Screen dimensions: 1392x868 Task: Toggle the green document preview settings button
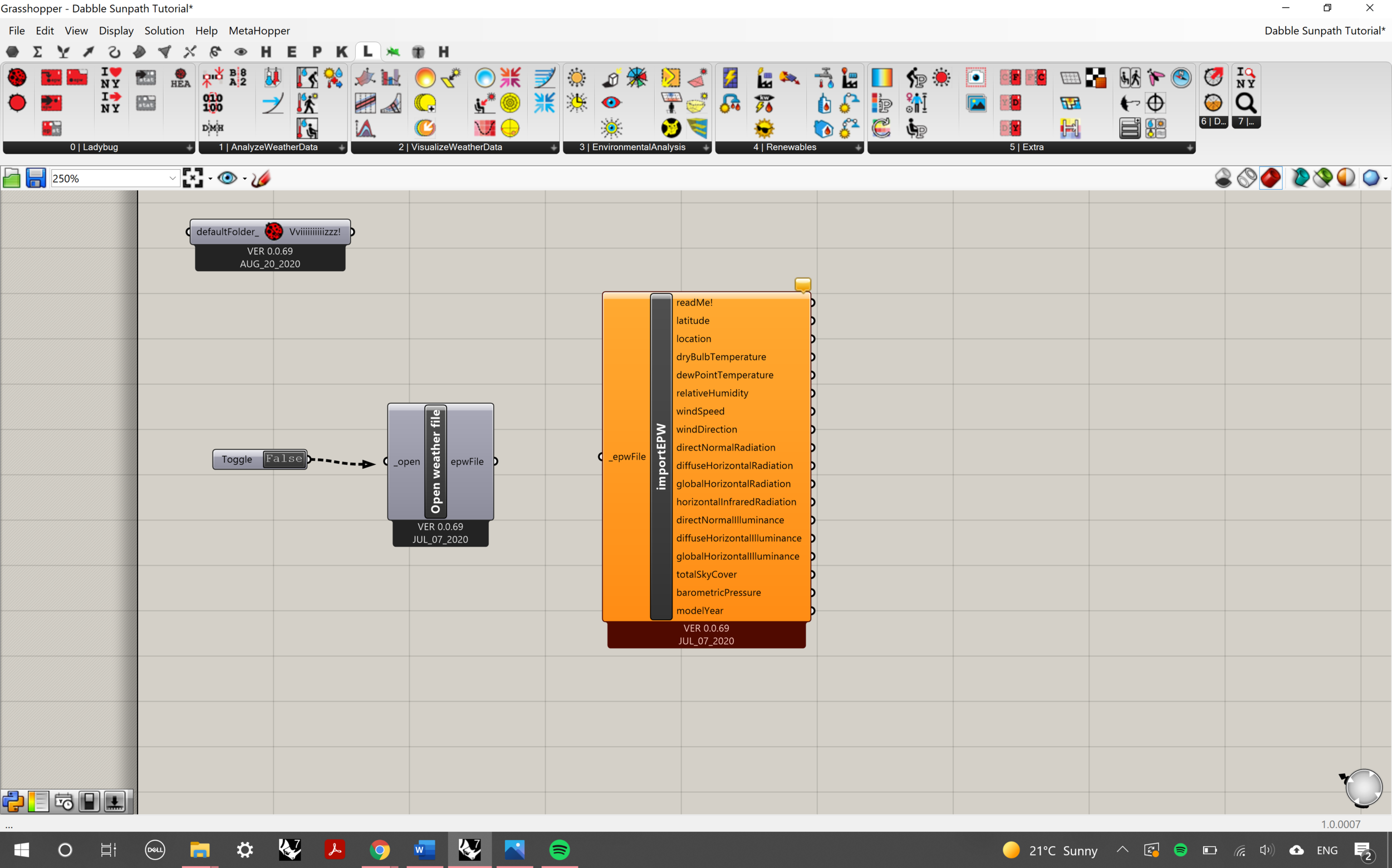[1323, 178]
